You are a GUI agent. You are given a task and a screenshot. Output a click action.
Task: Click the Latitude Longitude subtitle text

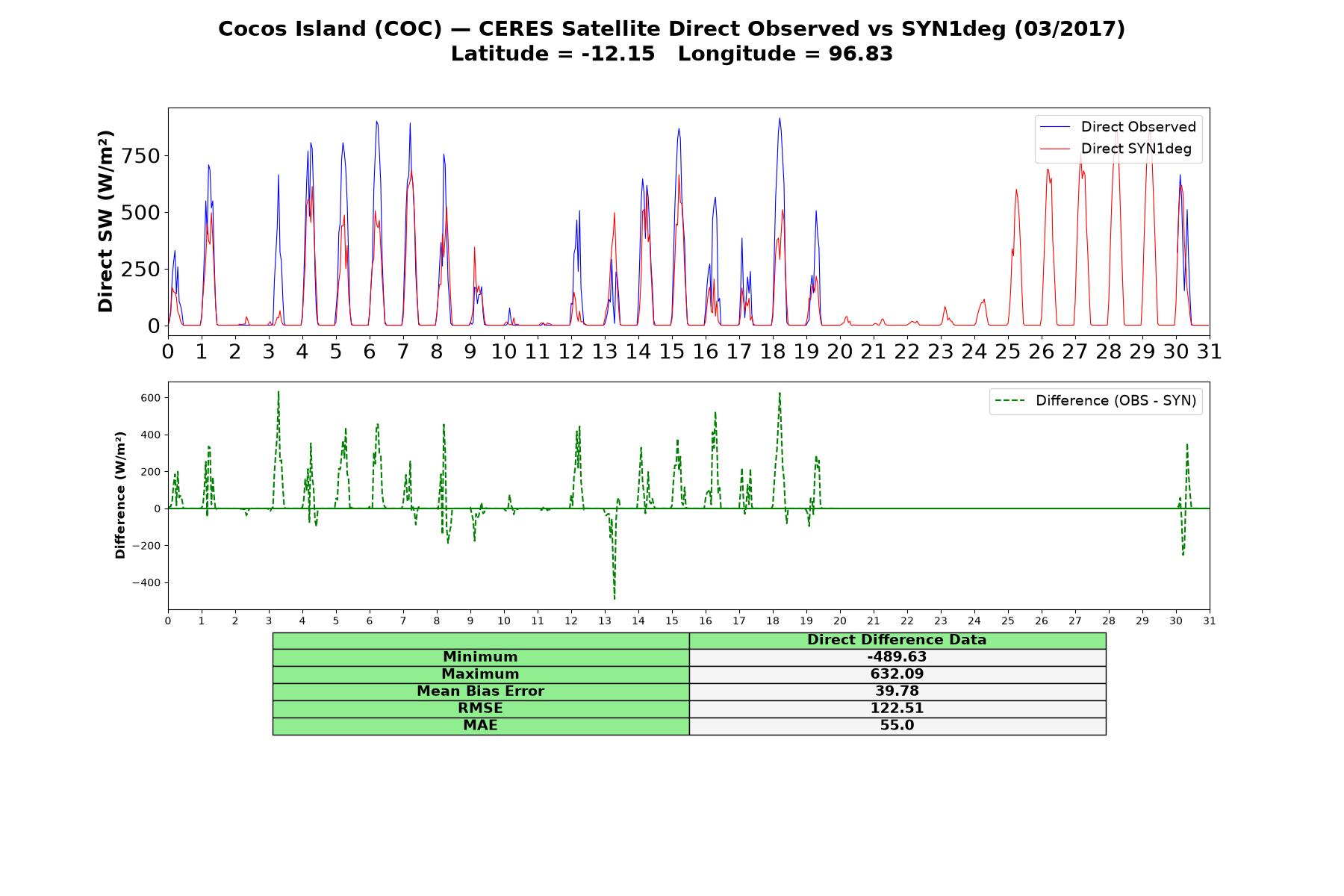click(x=672, y=54)
